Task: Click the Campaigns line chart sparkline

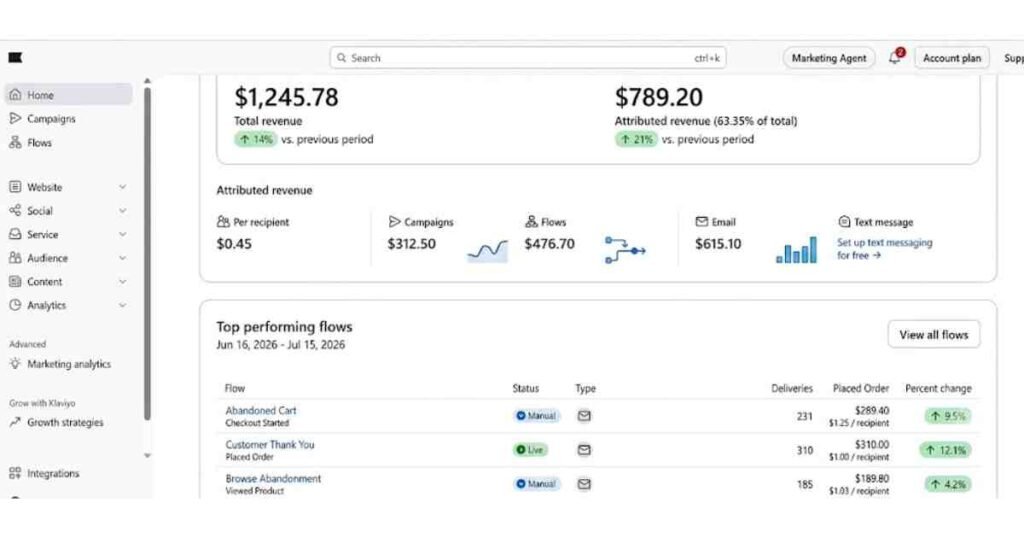Action: coord(487,251)
